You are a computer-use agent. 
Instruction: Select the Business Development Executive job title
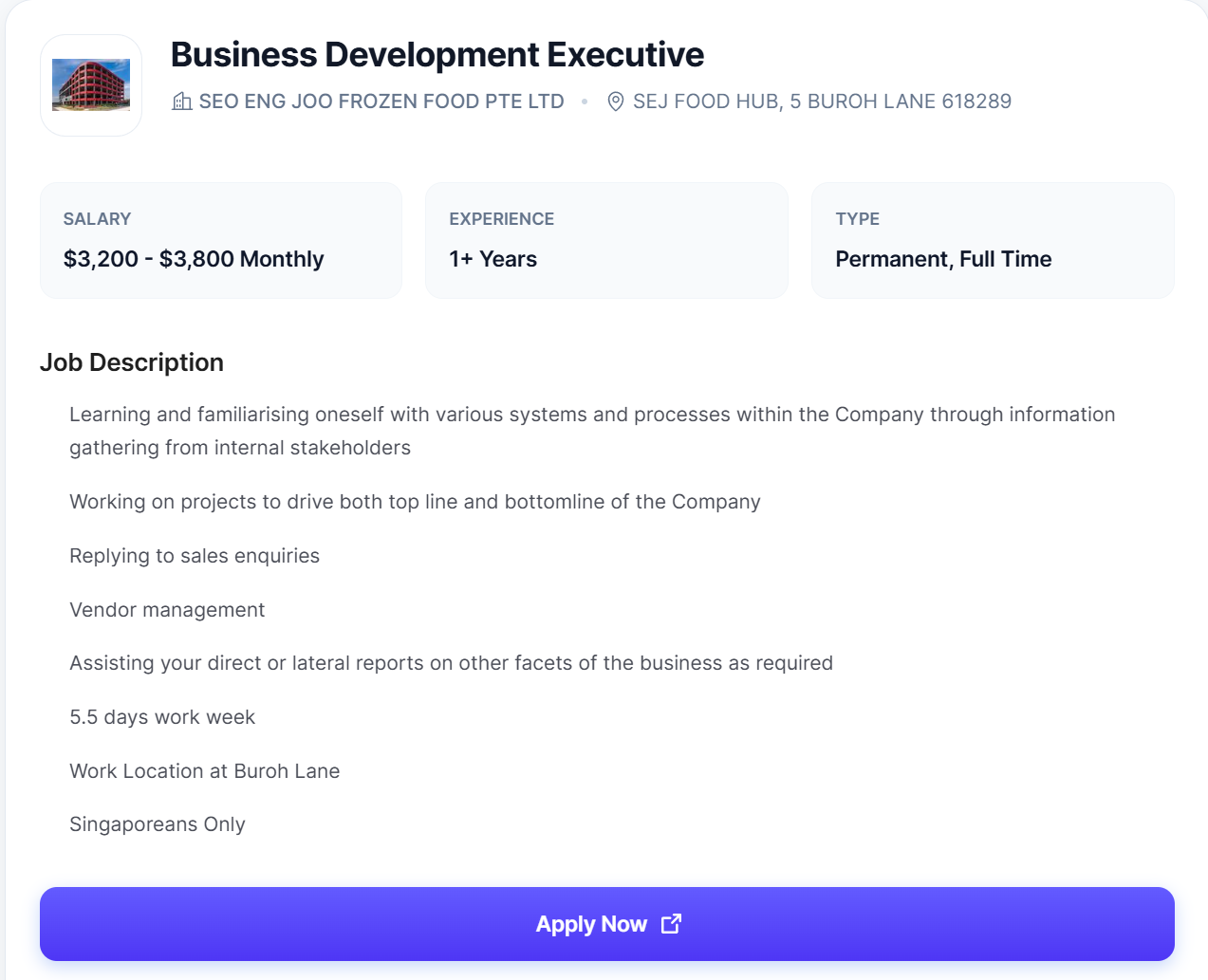pos(437,54)
